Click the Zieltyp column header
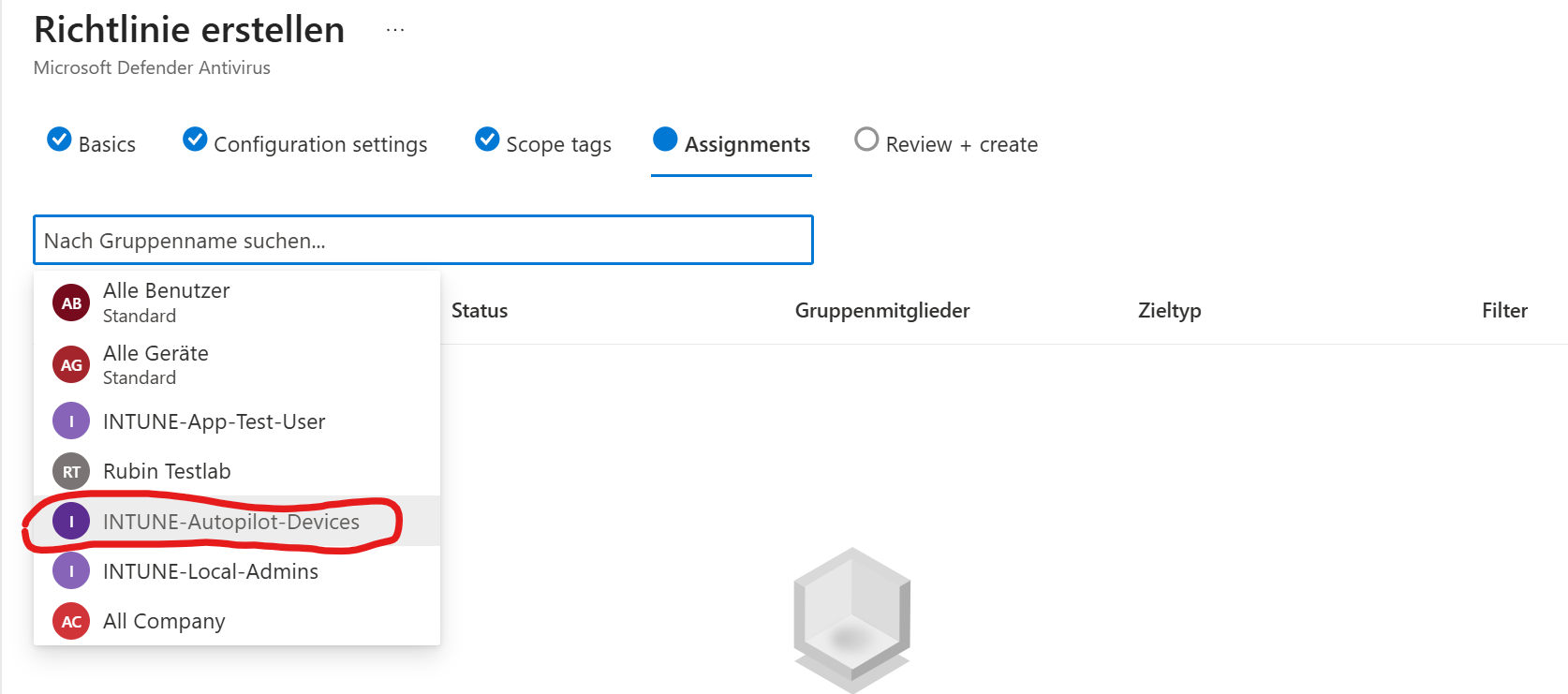The height and width of the screenshot is (694, 1568). 1169,311
